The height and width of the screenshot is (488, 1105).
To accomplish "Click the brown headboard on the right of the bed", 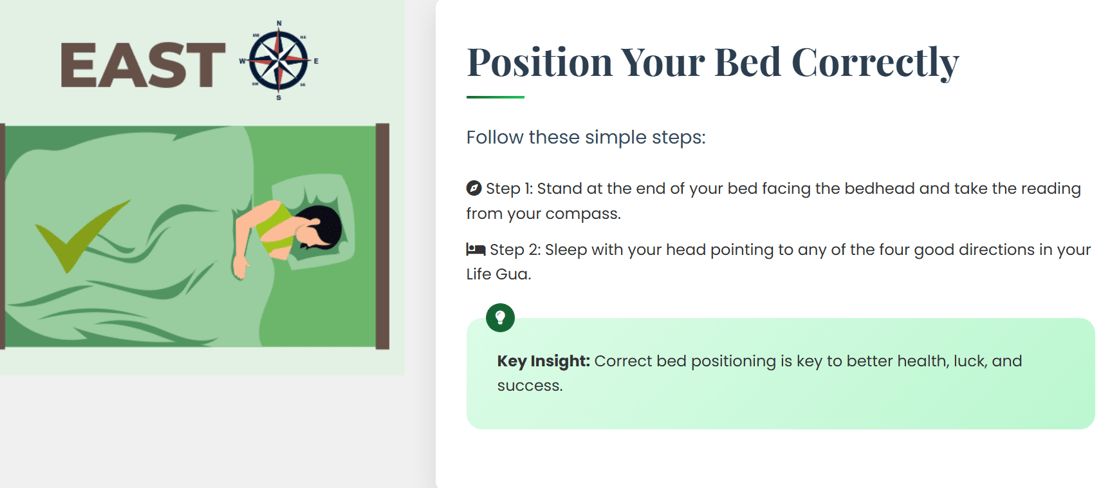I will pyautogui.click(x=383, y=236).
